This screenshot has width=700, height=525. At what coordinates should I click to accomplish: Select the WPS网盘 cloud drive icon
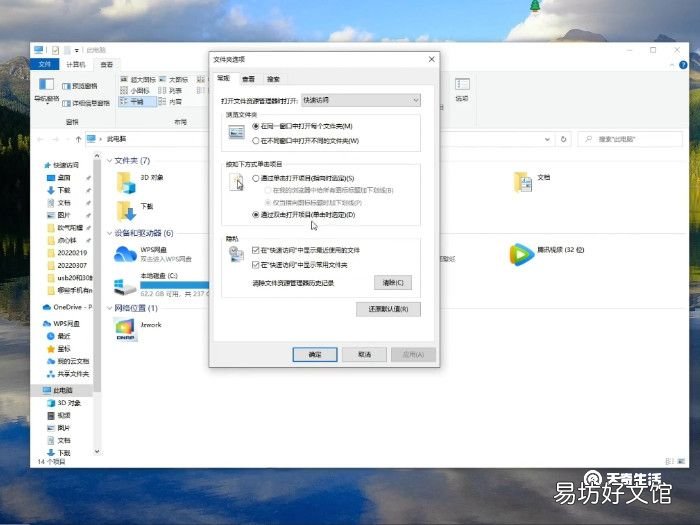[x=125, y=254]
